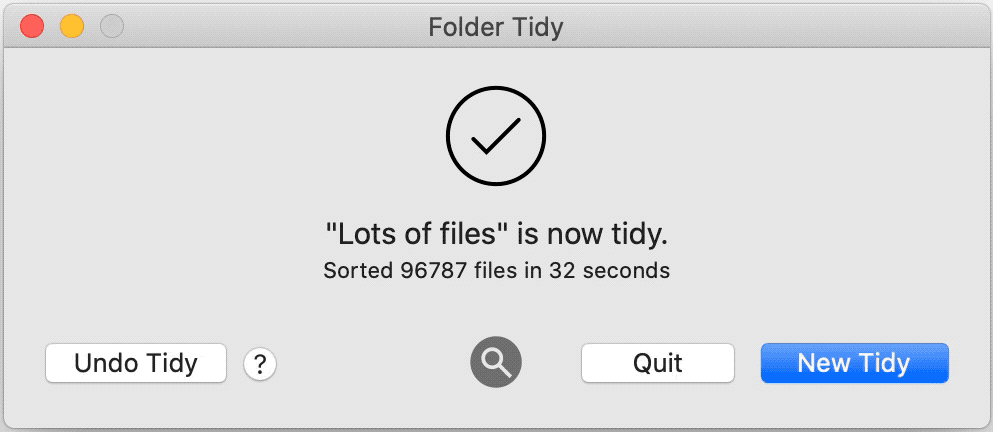993x432 pixels.
Task: Open help via the question mark button
Action: pyautogui.click(x=260, y=364)
